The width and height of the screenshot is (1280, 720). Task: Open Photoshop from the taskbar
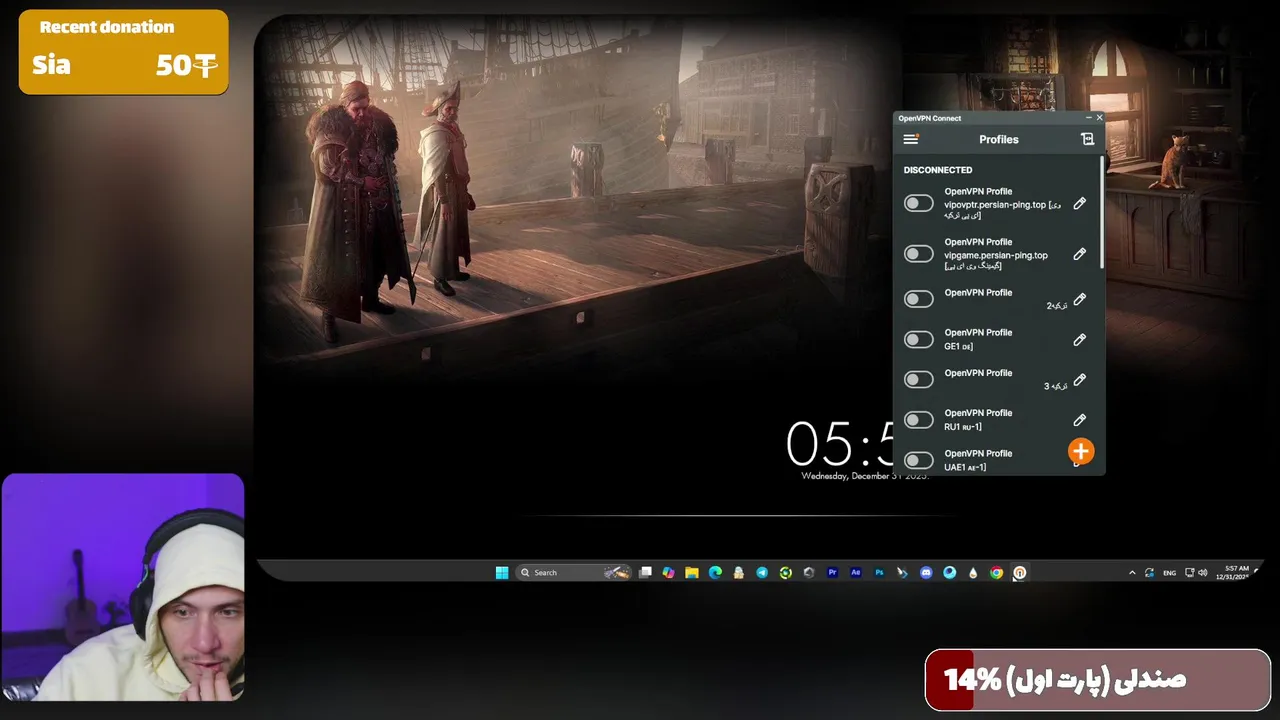(879, 573)
